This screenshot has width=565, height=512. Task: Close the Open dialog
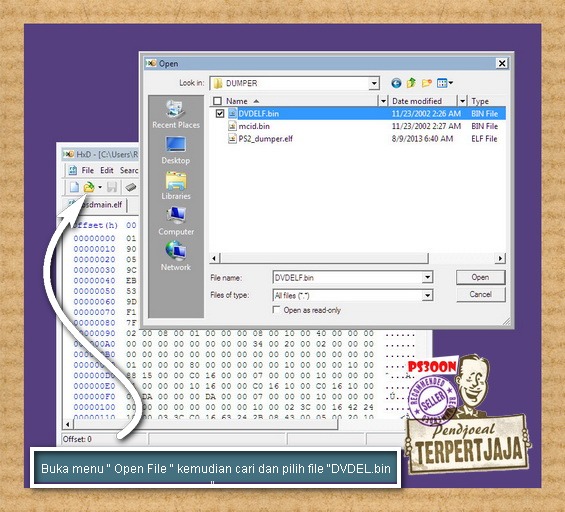[502, 63]
